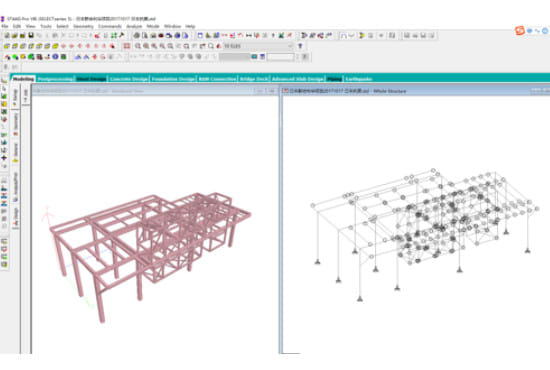550x370 pixels.
Task: Select the blue circular cursor icon
Action: click(55, 57)
